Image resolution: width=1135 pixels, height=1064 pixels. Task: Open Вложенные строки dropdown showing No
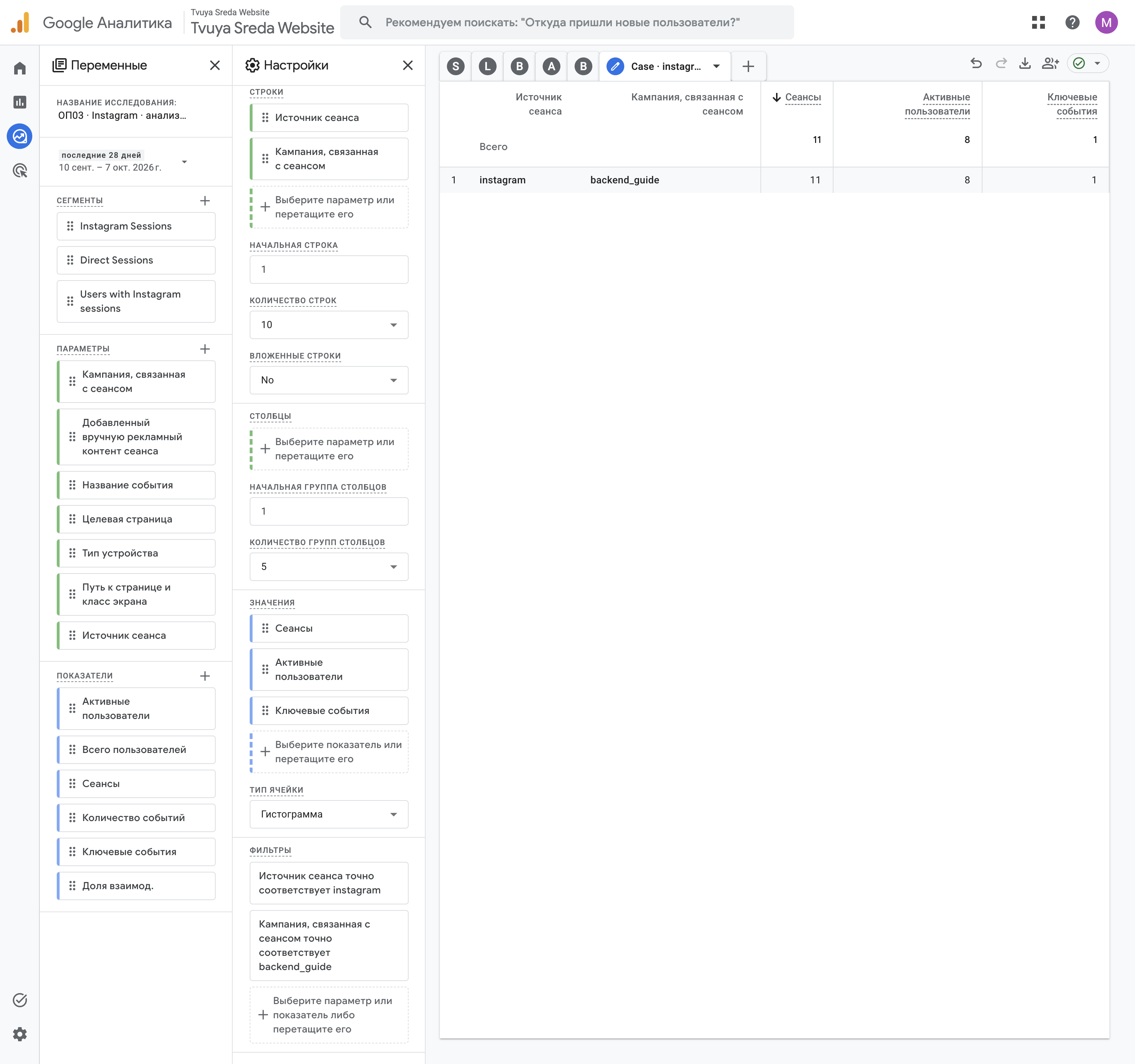coord(329,380)
